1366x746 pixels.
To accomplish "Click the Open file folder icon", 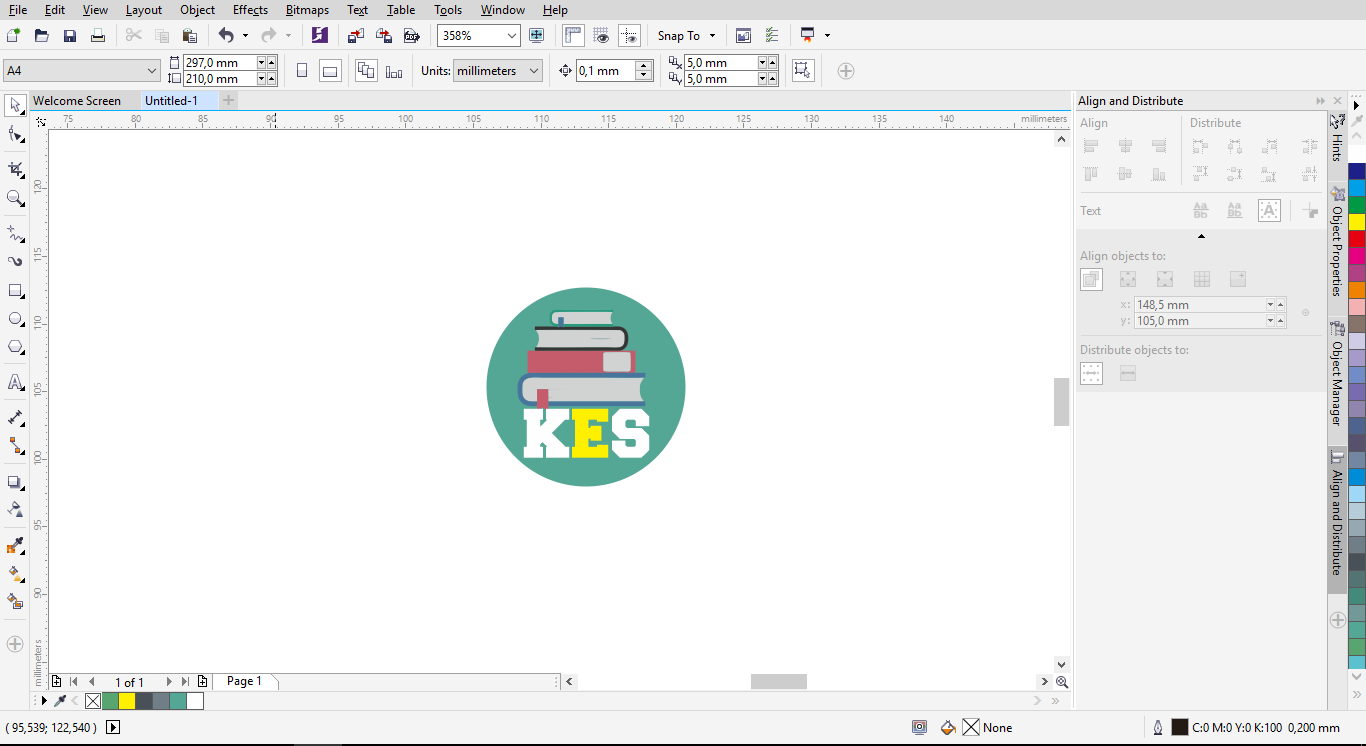I will (41, 35).
